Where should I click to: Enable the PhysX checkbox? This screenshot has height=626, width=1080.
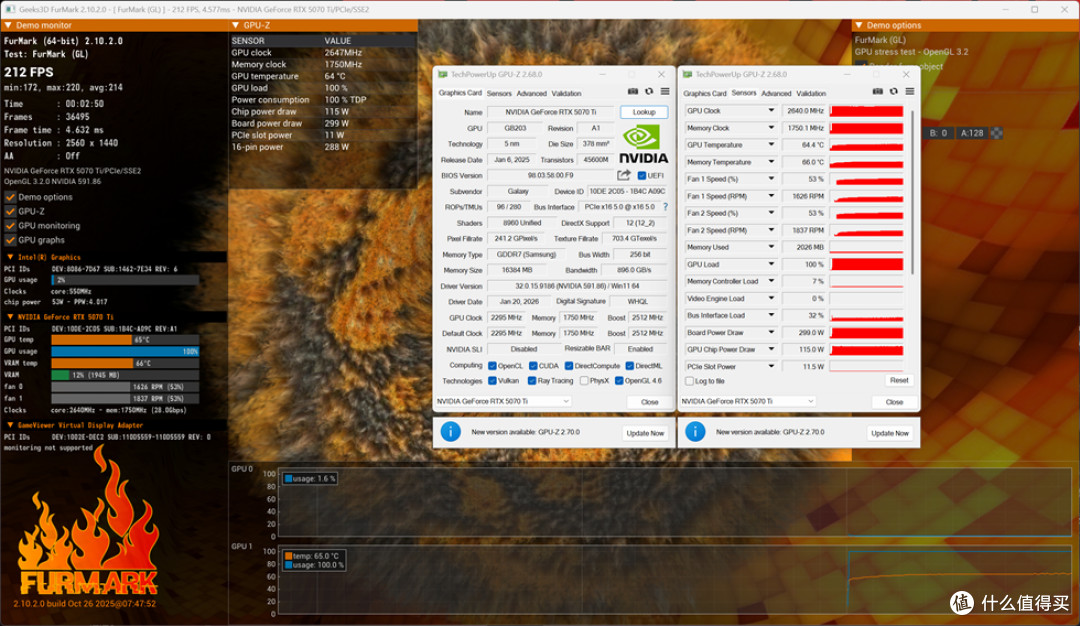(x=584, y=380)
